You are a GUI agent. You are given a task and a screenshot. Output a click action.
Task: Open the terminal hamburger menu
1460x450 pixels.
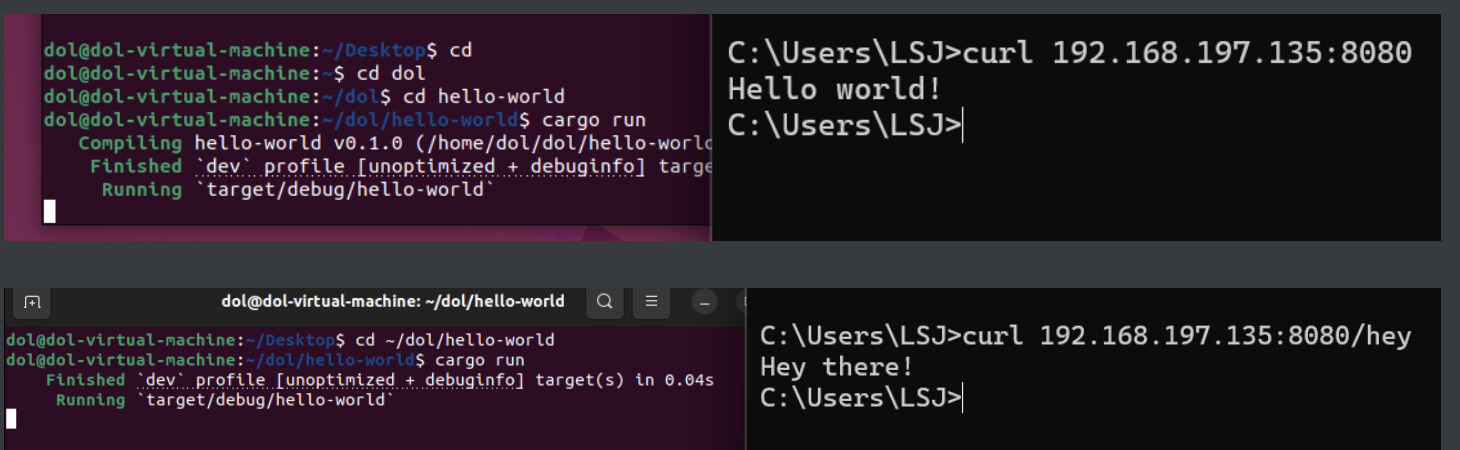(x=651, y=301)
